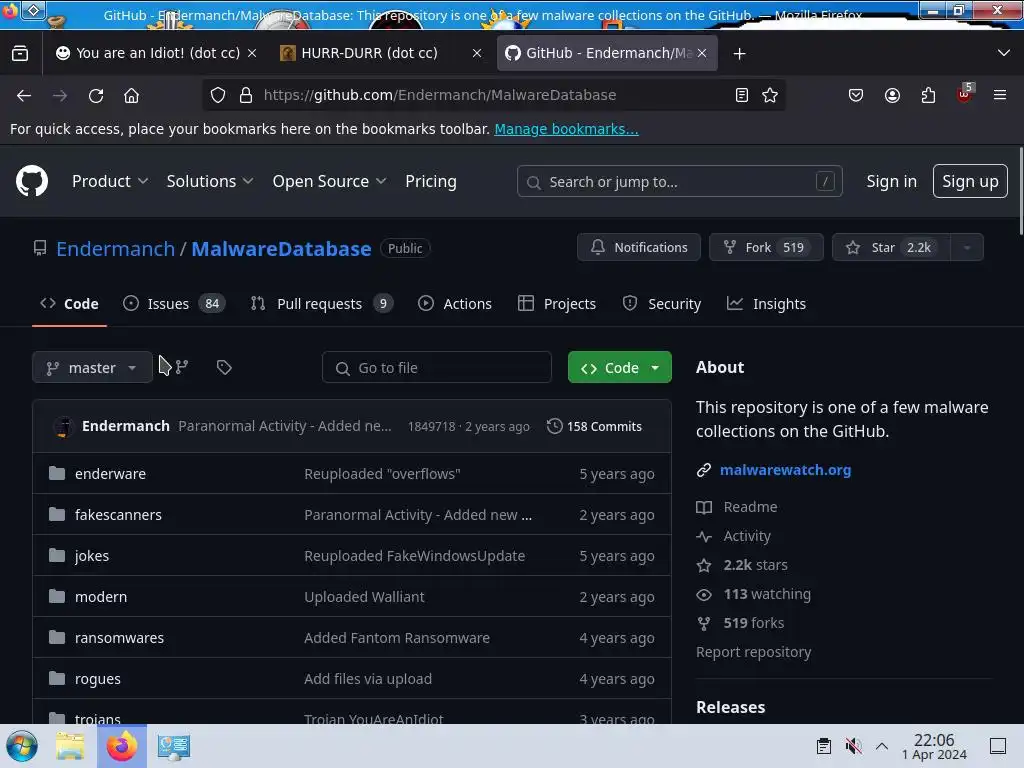Viewport: 1024px width, 768px height.
Task: Click the GitHub Octocat logo
Action: 32,181
